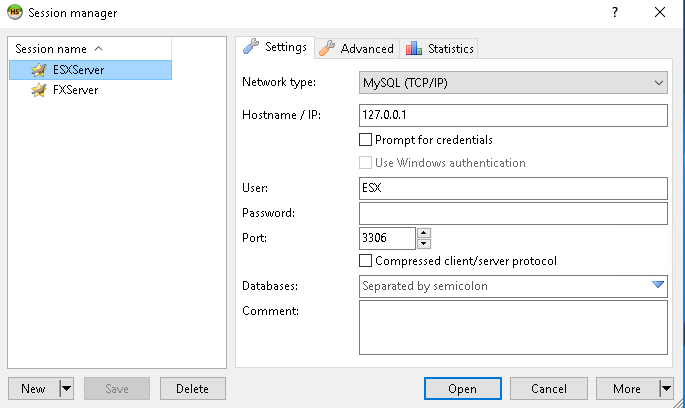Viewport: 685px width, 408px height.
Task: Switch to the Advanced tab
Action: click(356, 48)
